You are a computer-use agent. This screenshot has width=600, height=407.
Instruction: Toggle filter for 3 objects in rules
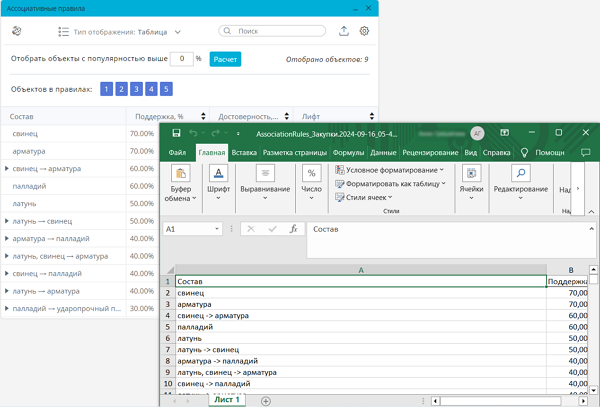pos(137,90)
